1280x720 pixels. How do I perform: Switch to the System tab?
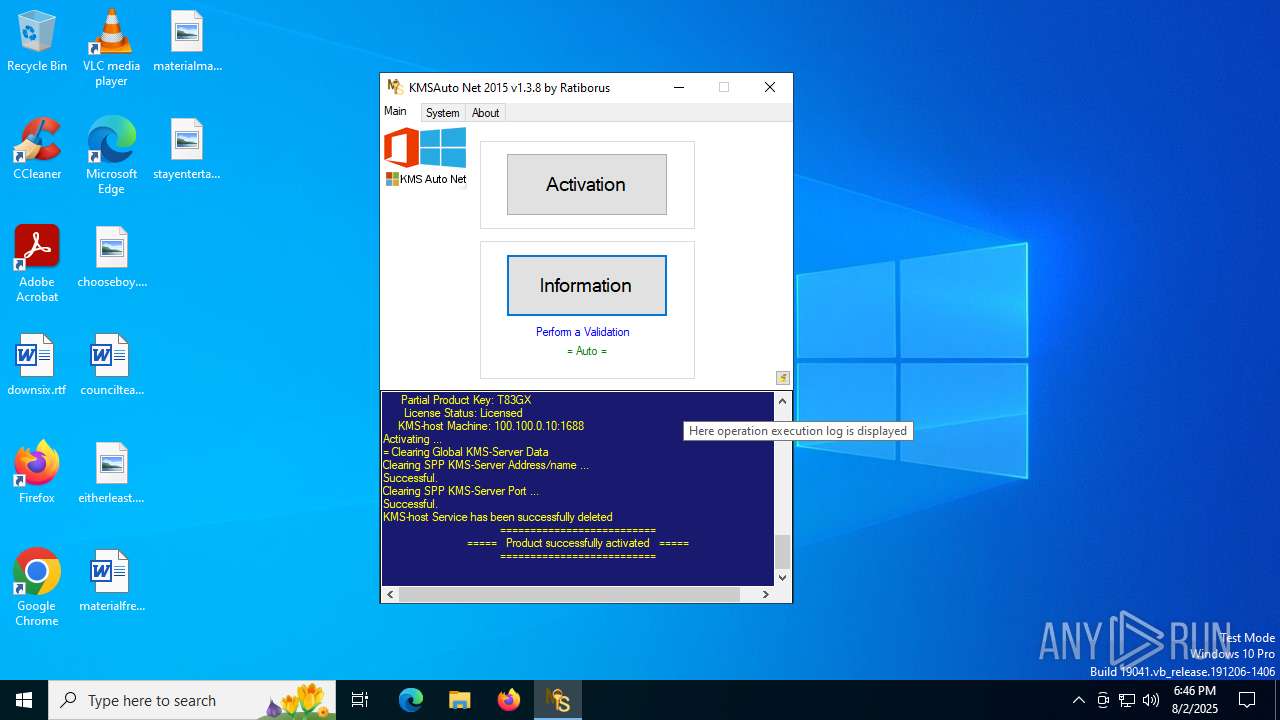pos(442,113)
